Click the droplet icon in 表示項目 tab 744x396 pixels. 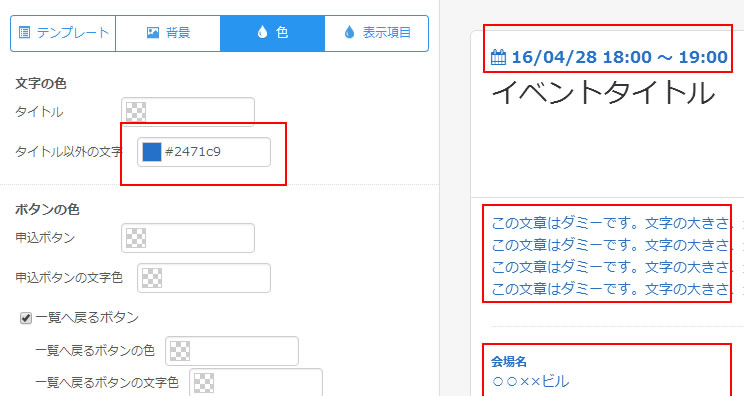[349, 32]
